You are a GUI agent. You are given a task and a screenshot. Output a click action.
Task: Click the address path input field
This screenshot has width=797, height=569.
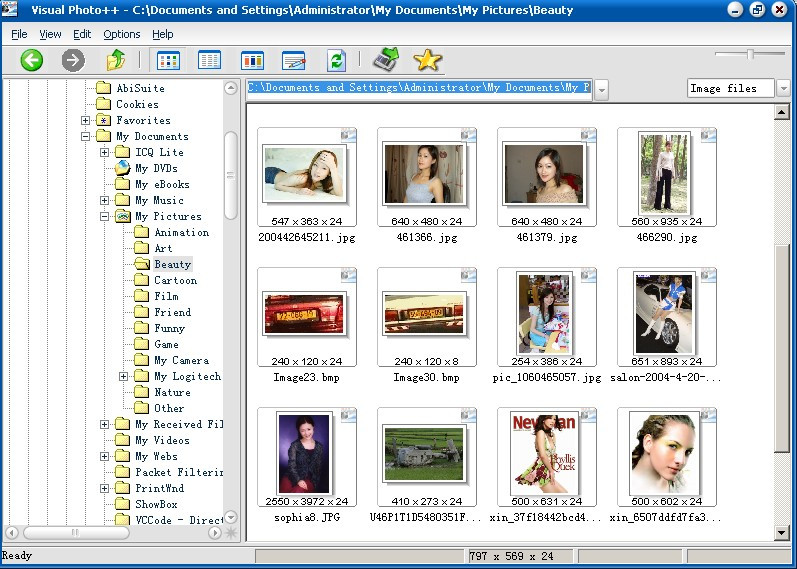tap(419, 88)
